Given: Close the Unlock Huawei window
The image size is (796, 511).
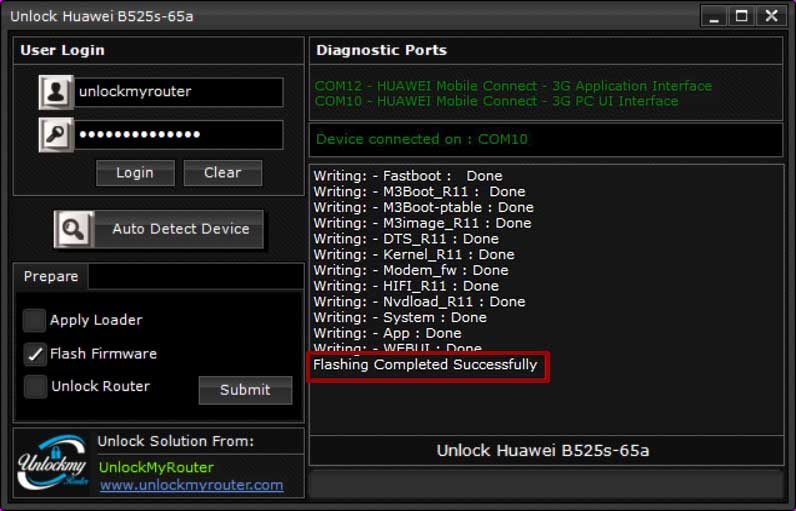Looking at the screenshot, I should click(771, 17).
